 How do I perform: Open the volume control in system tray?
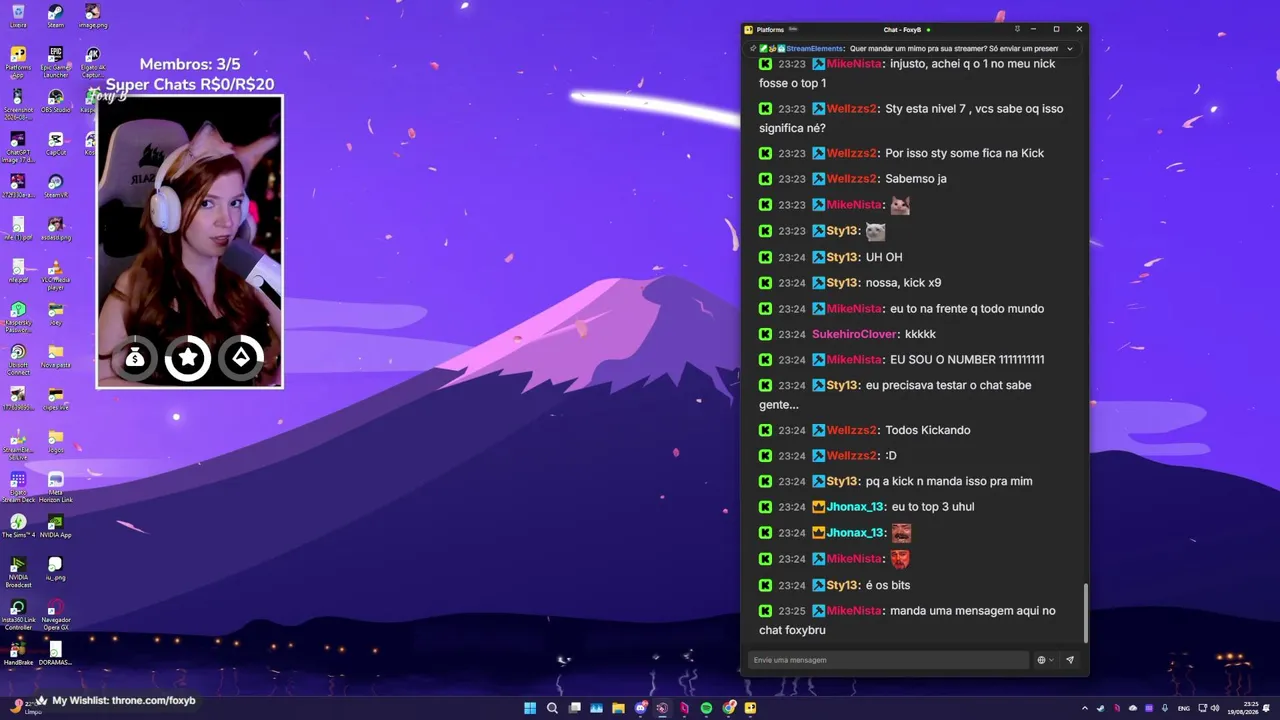tap(1215, 708)
